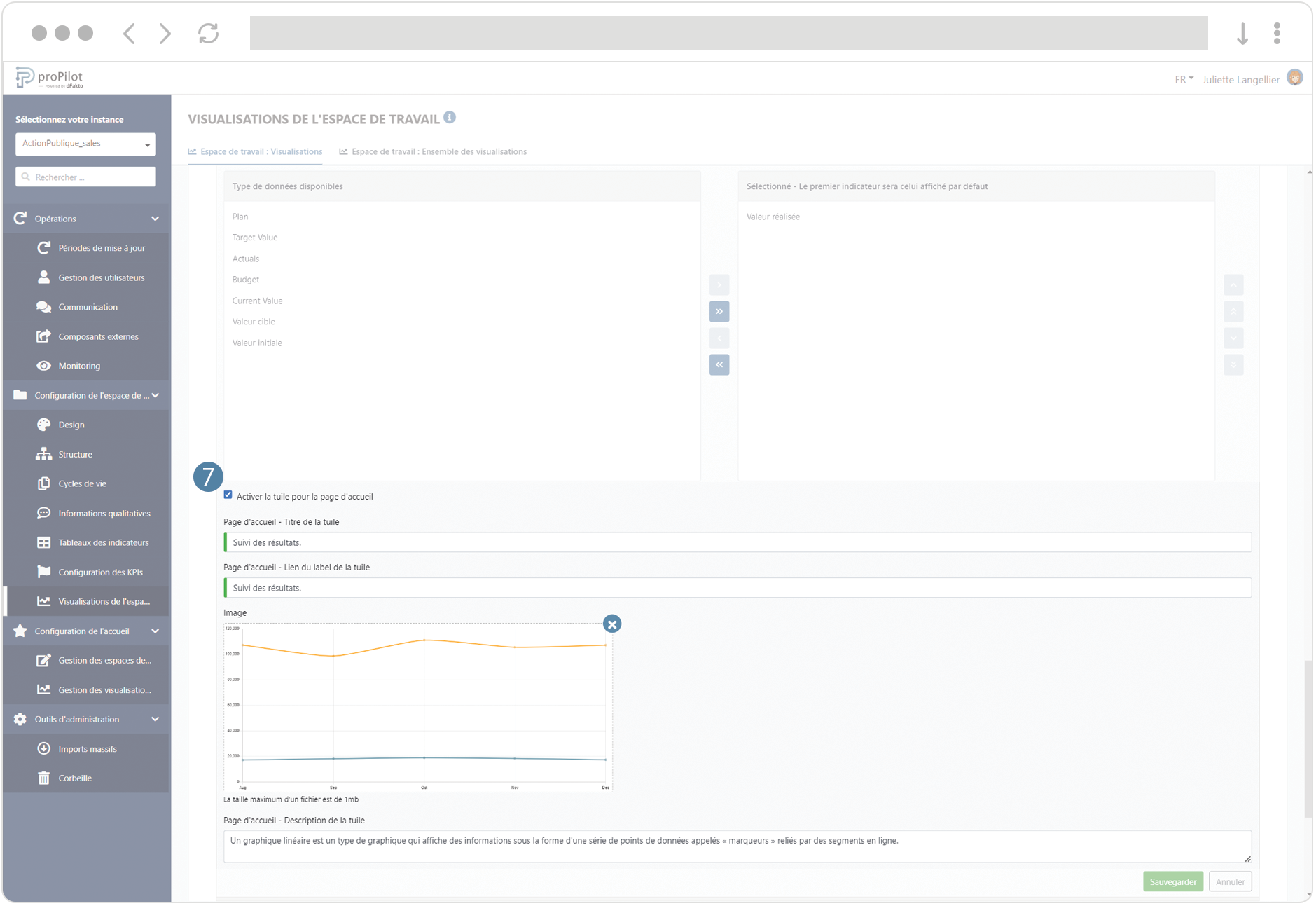Select 'Valeur réalisée' in the selected list
This screenshot has width=1316, height=906.
tap(773, 217)
